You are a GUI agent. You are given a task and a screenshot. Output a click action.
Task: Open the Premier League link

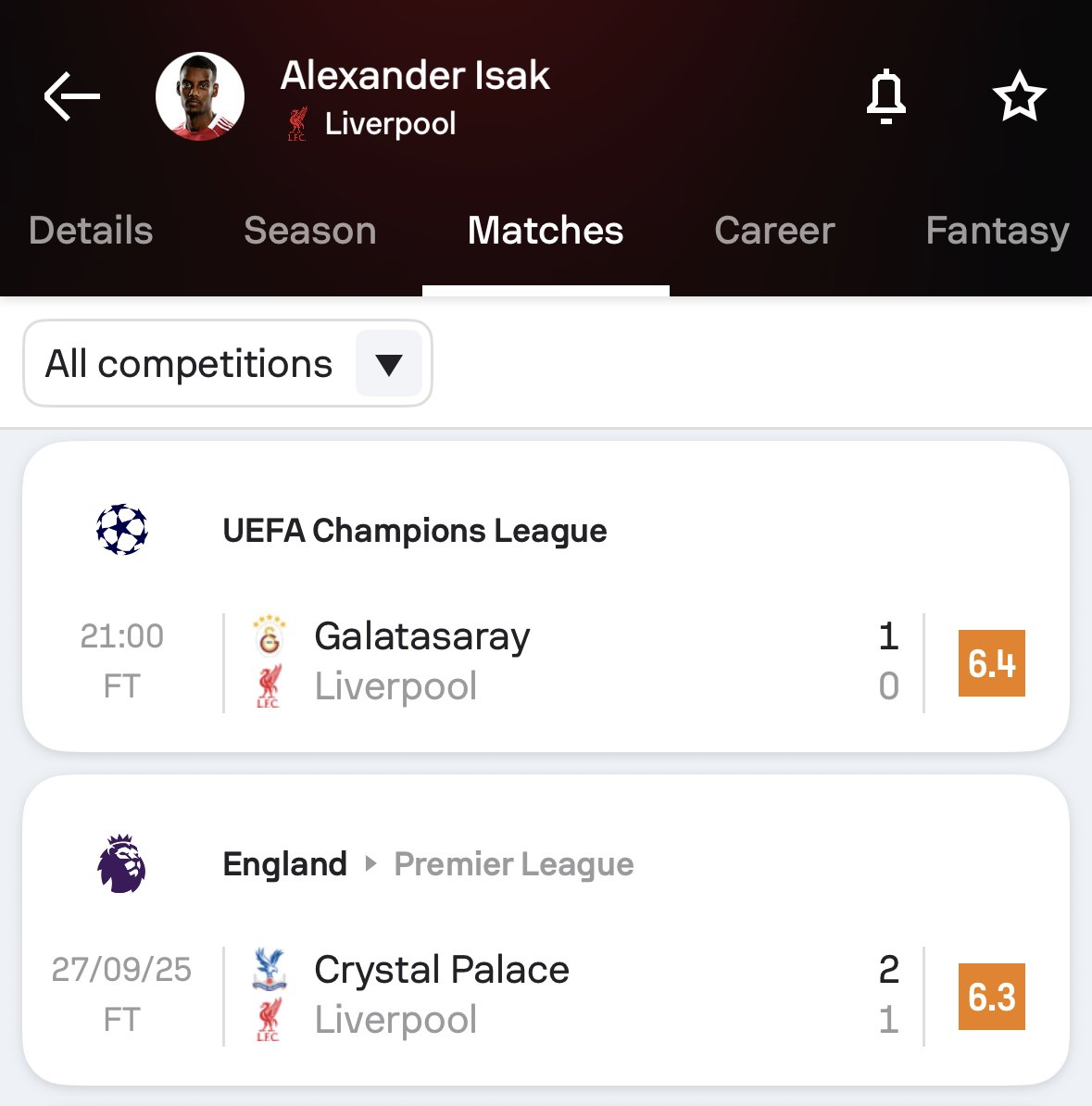click(x=514, y=864)
